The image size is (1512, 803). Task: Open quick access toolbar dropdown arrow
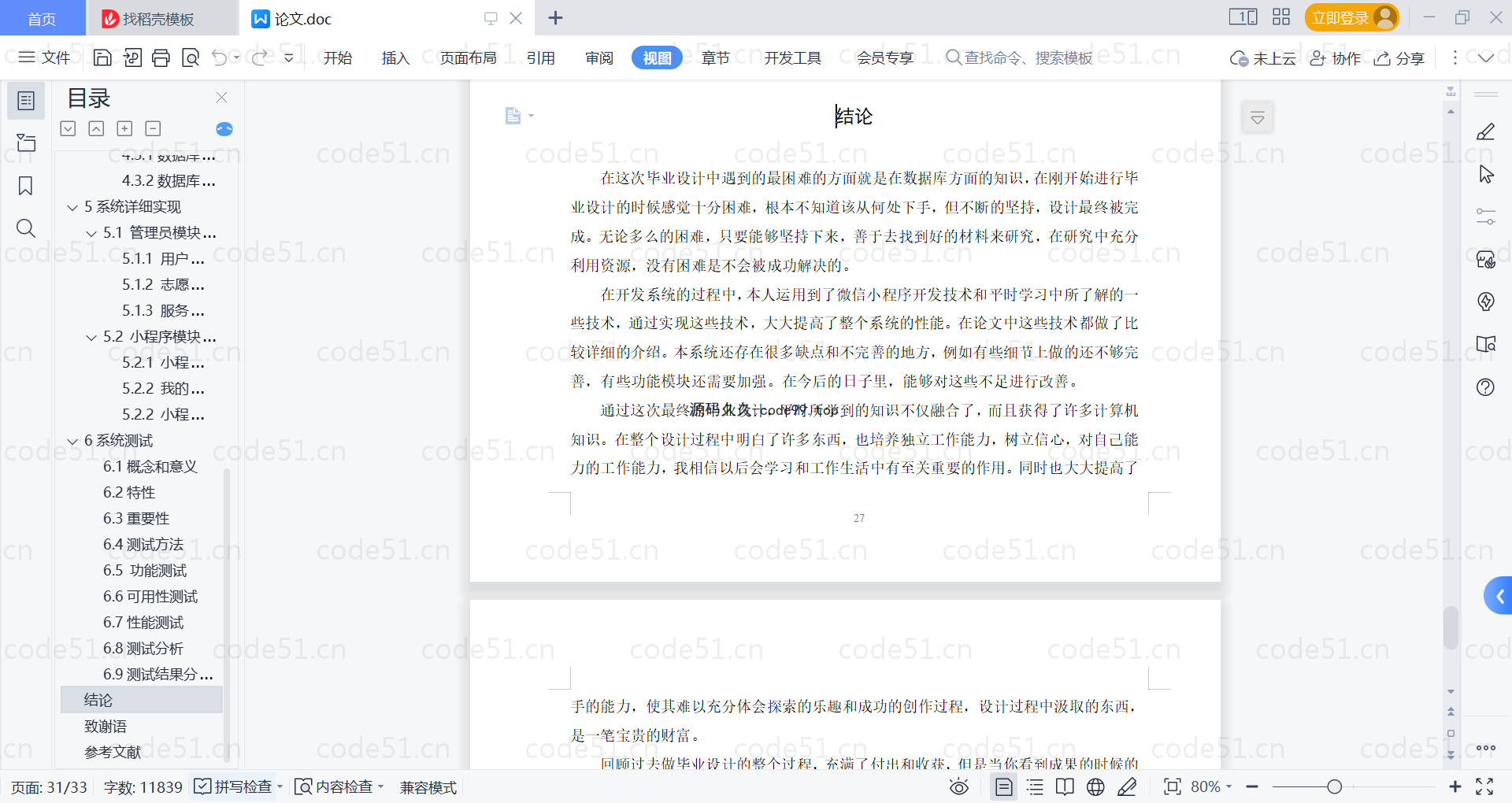(289, 57)
